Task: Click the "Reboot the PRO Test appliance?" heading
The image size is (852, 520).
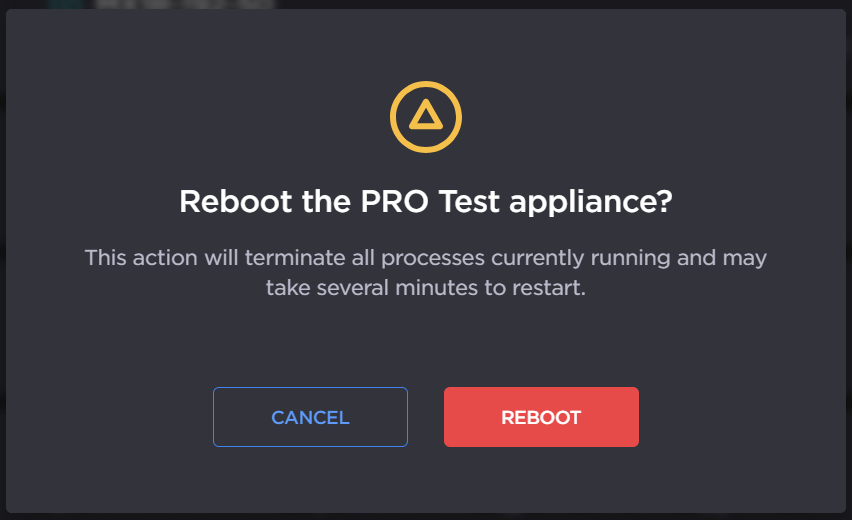Action: click(426, 202)
